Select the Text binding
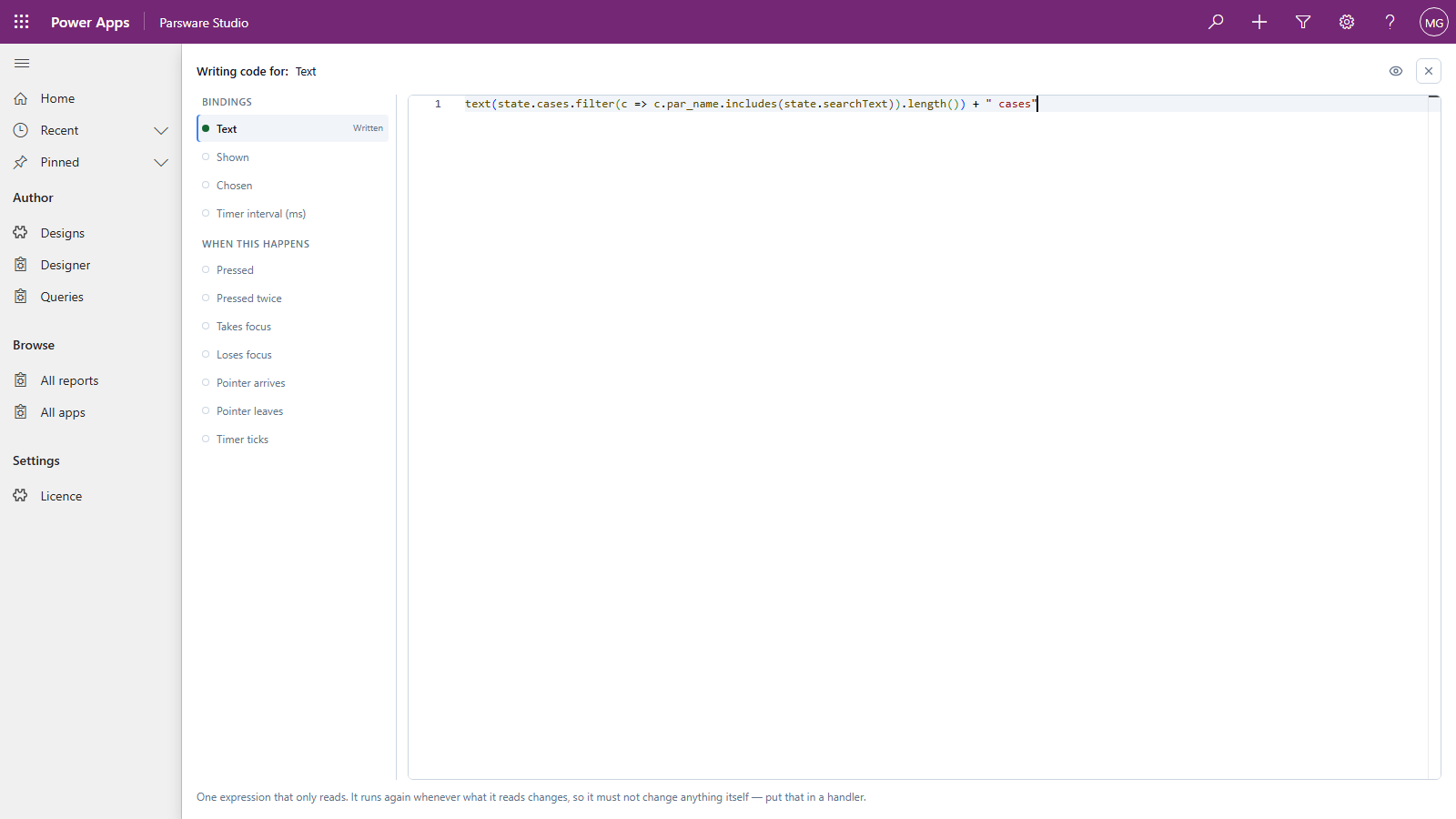This screenshot has height=819, width=1456. (293, 128)
